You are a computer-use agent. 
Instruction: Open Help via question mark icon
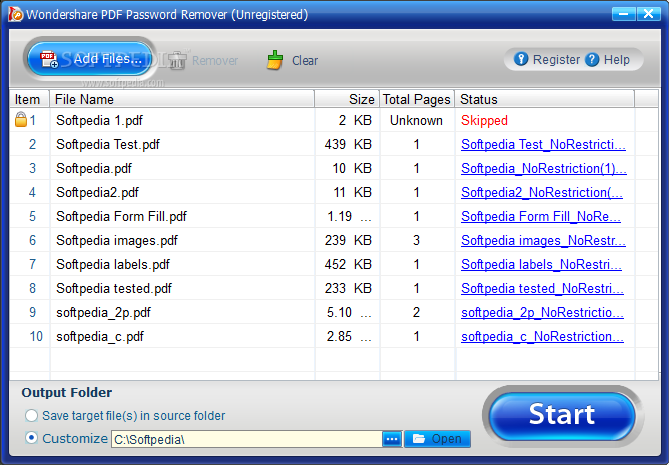click(592, 59)
